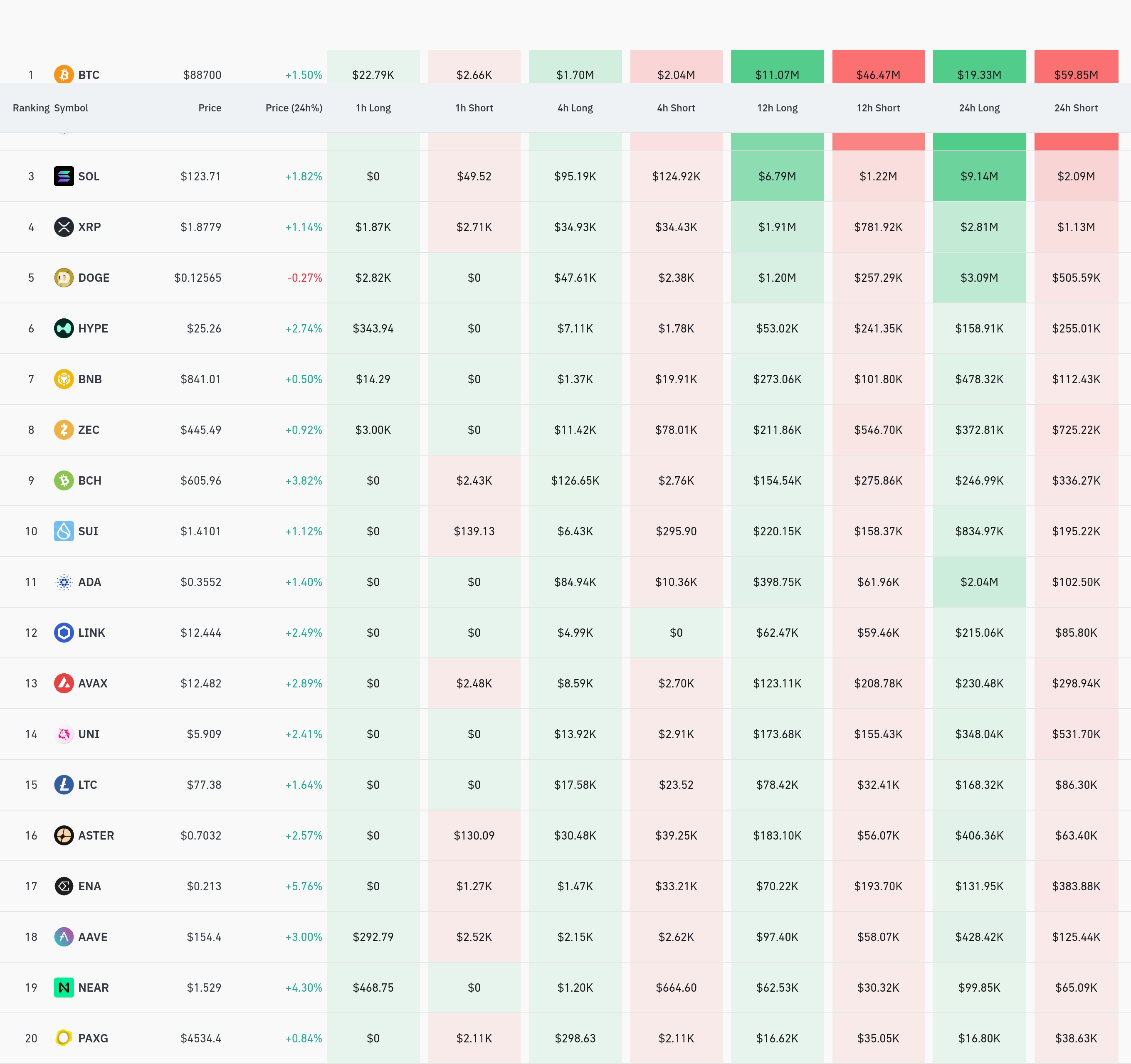Click the Zcash ZEC icon
The image size is (1131, 1064).
click(64, 429)
